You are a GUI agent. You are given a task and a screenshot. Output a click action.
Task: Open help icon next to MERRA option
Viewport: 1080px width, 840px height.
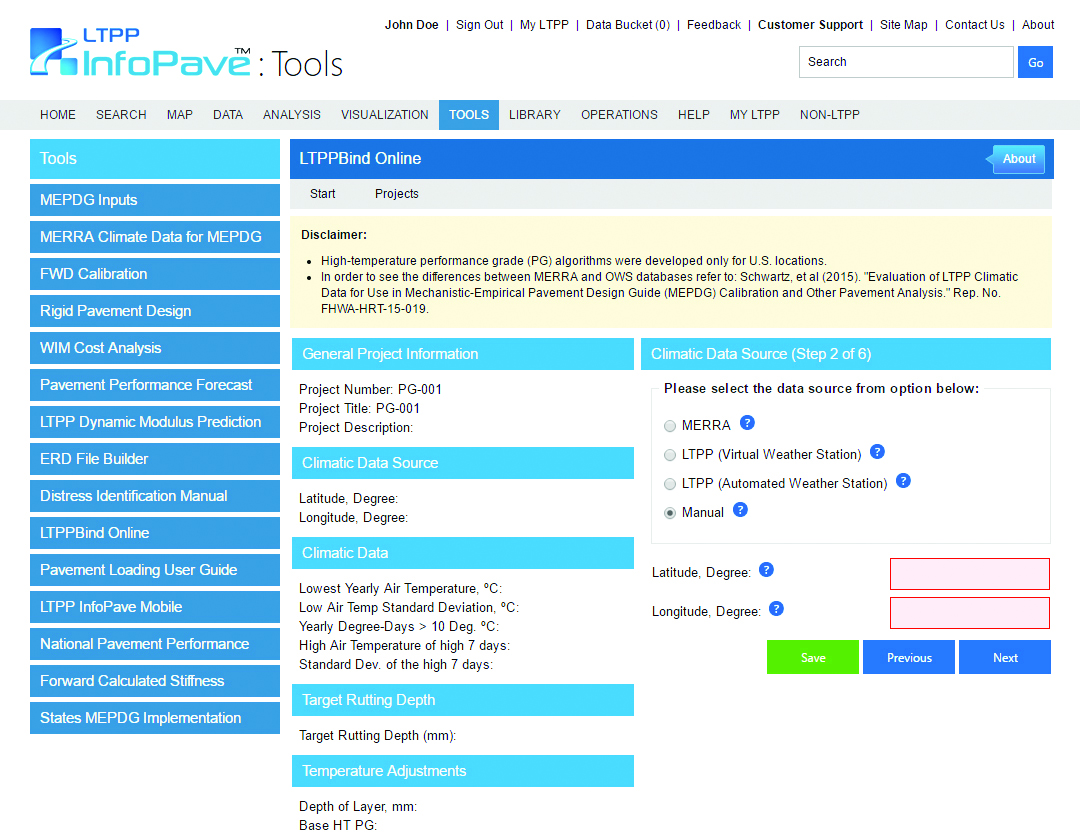(747, 423)
